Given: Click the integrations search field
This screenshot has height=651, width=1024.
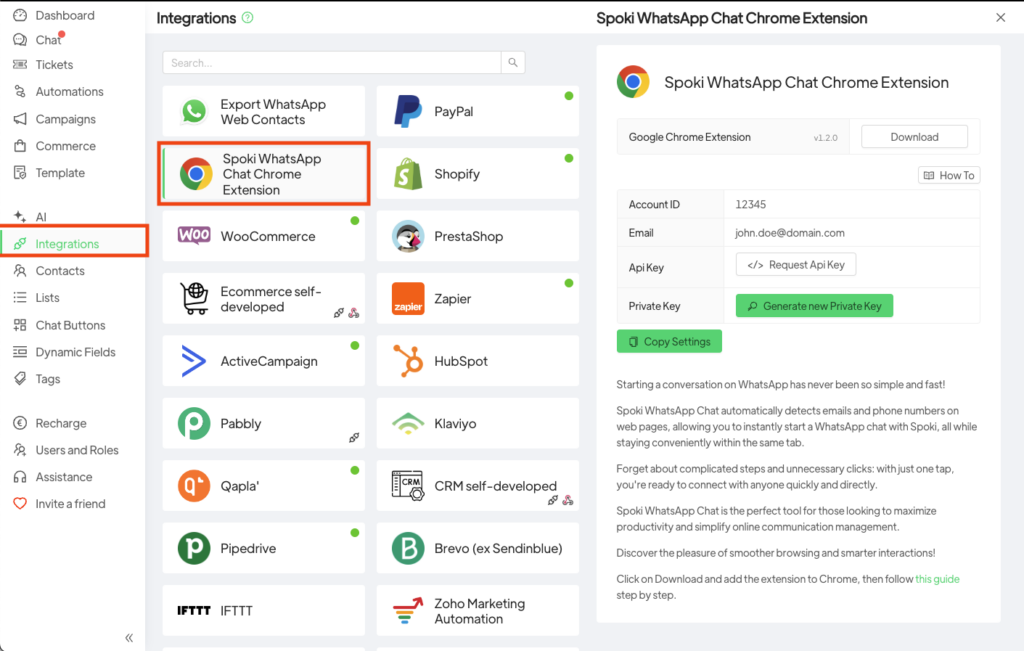Looking at the screenshot, I should tap(332, 63).
